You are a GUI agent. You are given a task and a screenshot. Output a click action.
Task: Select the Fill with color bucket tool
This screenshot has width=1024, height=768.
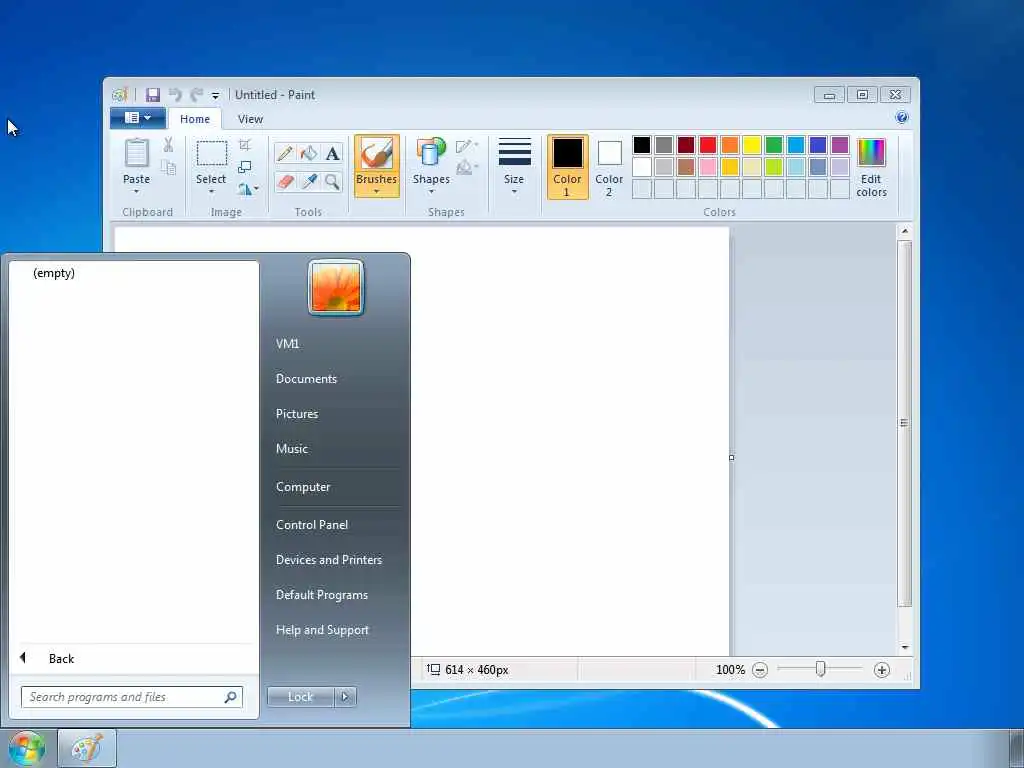click(309, 153)
